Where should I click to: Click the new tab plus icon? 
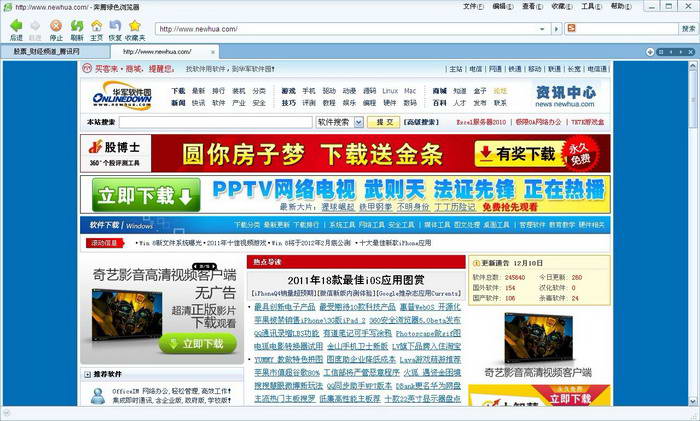coord(650,52)
